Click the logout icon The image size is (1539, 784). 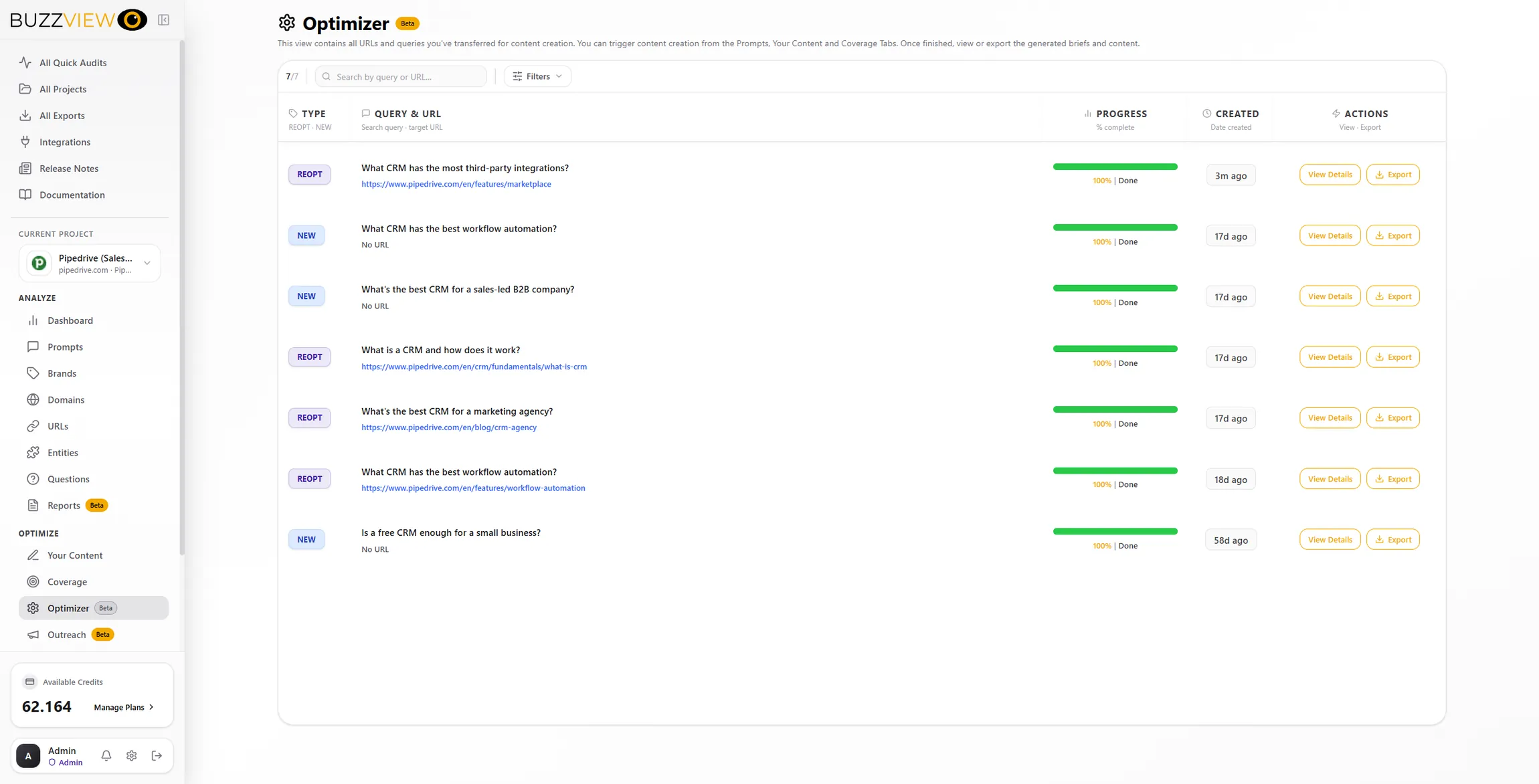coord(157,755)
